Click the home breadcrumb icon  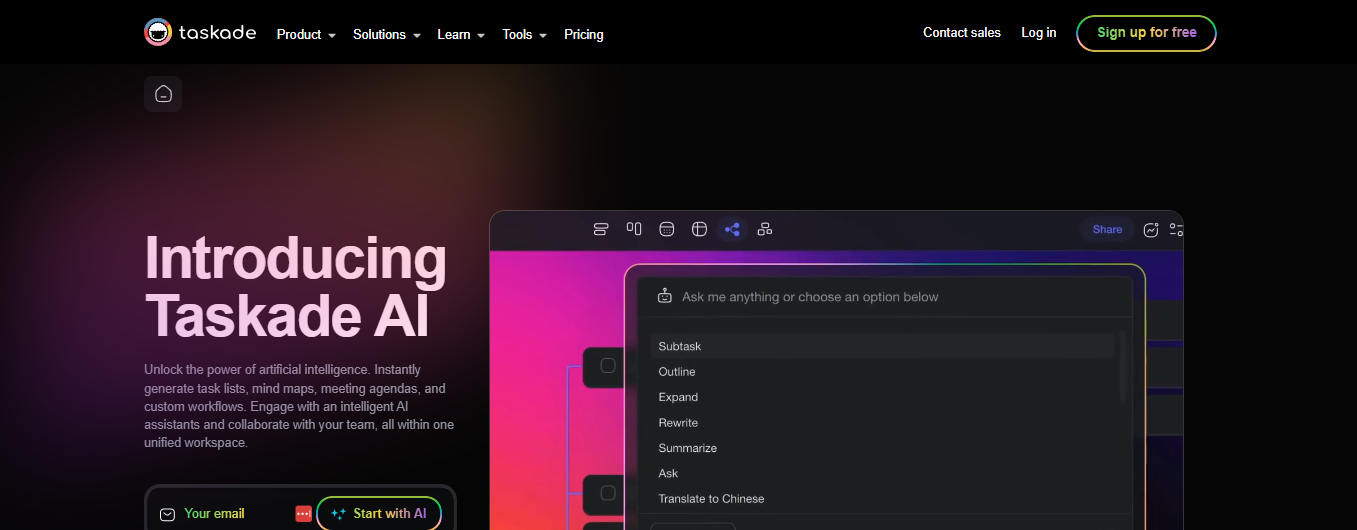click(163, 94)
